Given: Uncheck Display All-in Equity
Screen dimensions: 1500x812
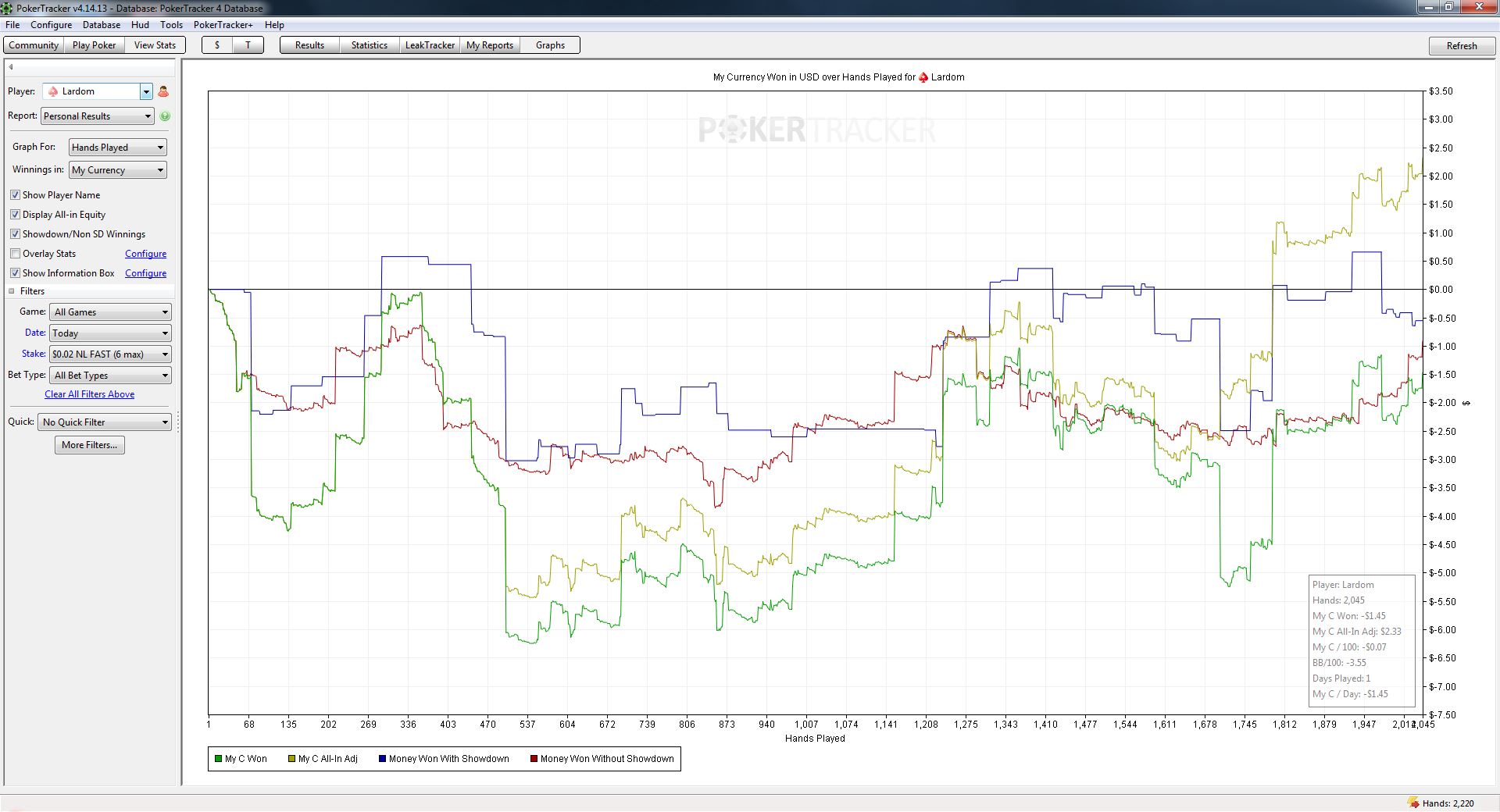Looking at the screenshot, I should click(x=15, y=215).
